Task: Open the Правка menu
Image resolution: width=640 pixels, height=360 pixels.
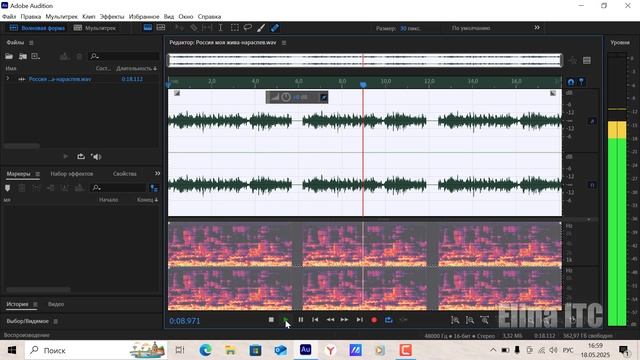Action: (x=31, y=17)
